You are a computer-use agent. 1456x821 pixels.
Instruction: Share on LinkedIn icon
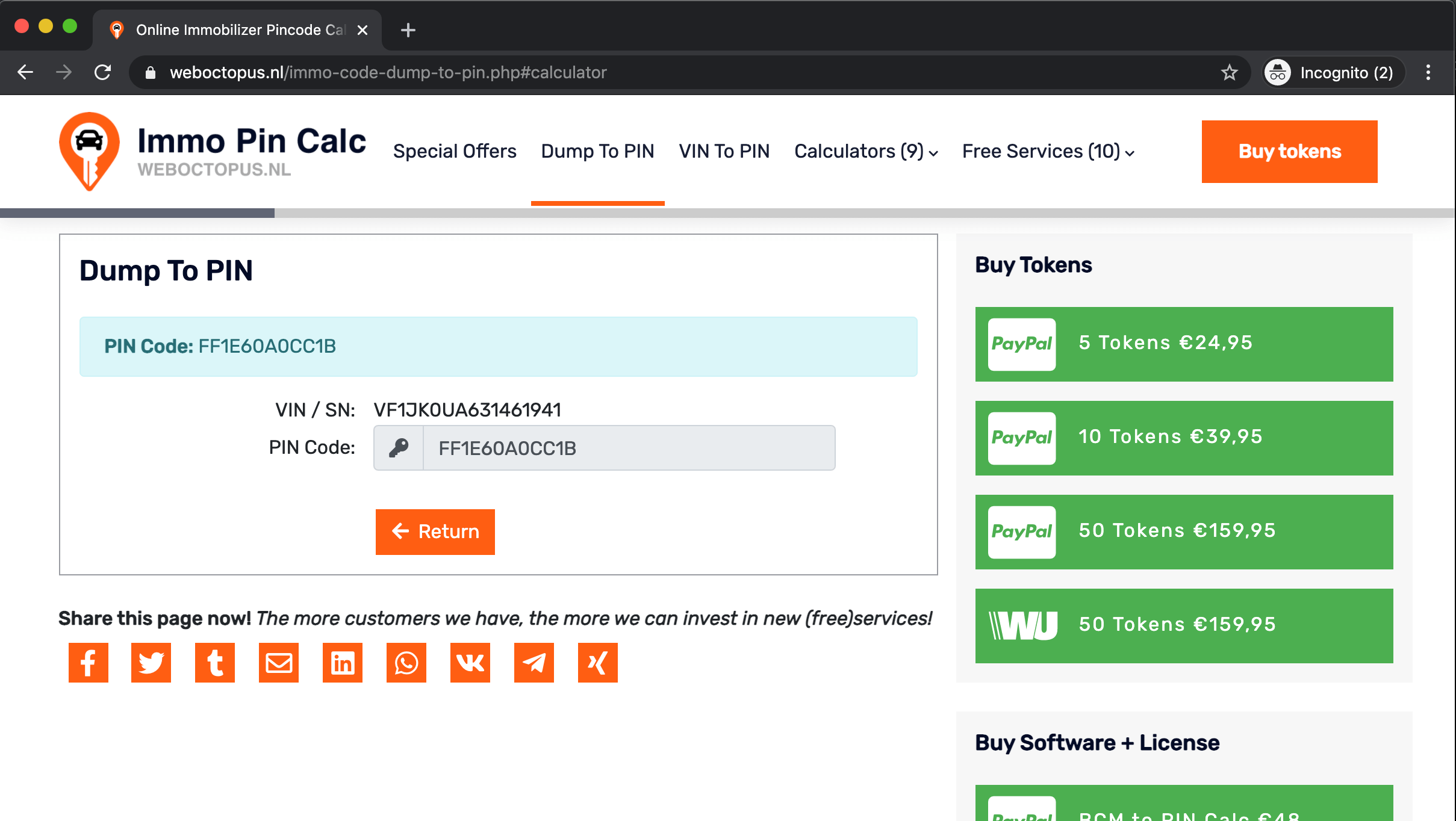coord(343,663)
